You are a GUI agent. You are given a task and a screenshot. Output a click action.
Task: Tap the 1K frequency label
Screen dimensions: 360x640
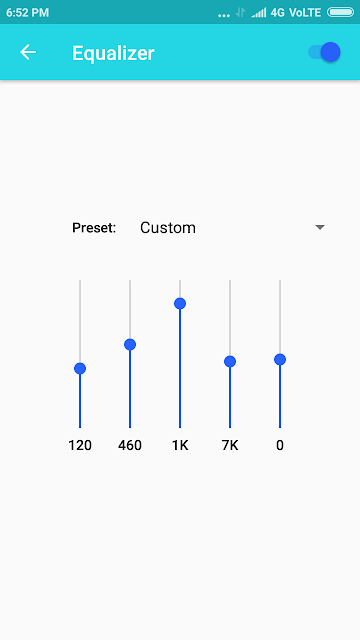pos(180,445)
